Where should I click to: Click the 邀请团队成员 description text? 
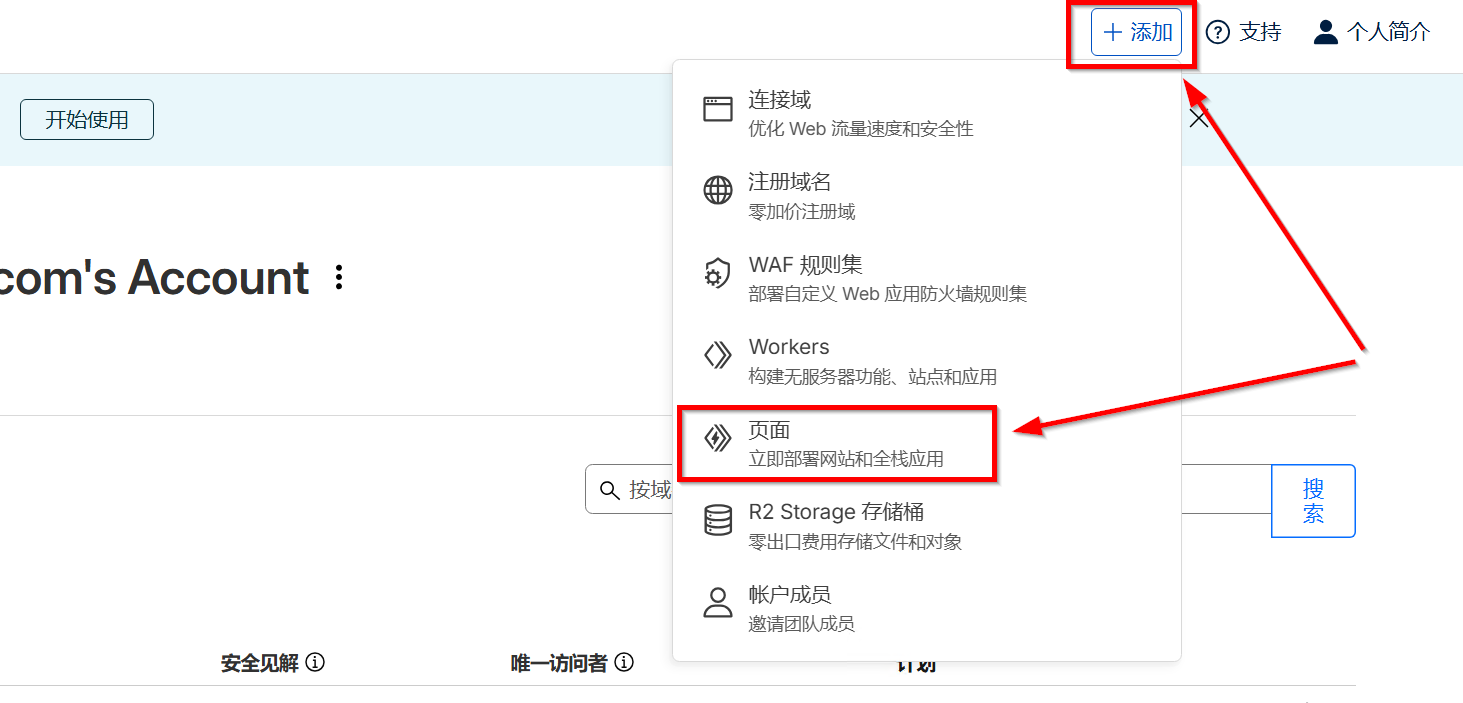pos(802,624)
